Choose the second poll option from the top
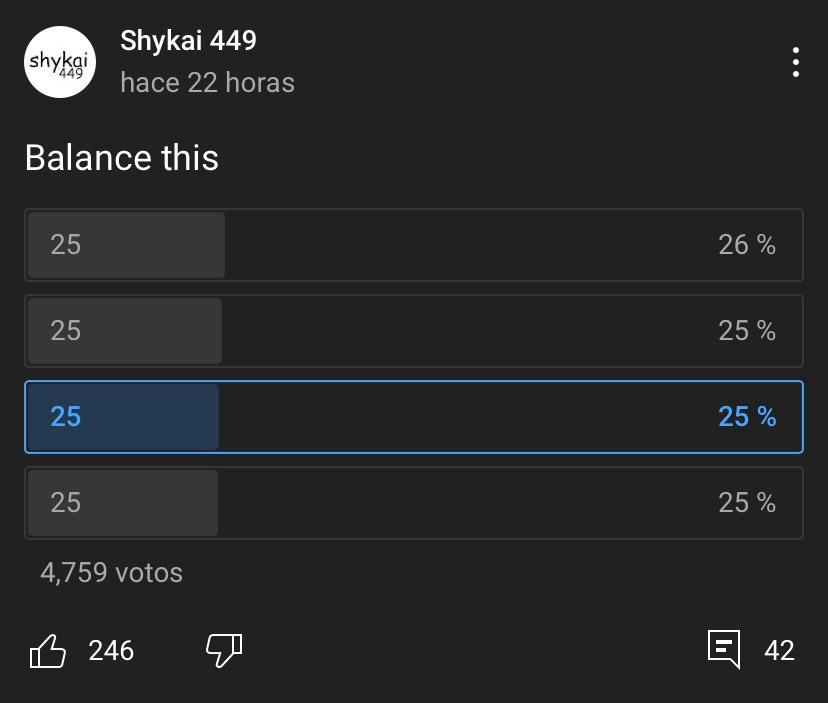Viewport: 828px width, 703px height. [x=414, y=331]
